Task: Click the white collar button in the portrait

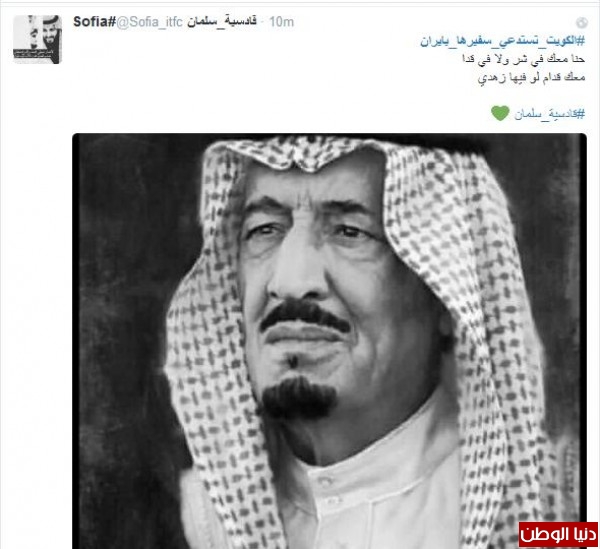Action: tap(326, 481)
